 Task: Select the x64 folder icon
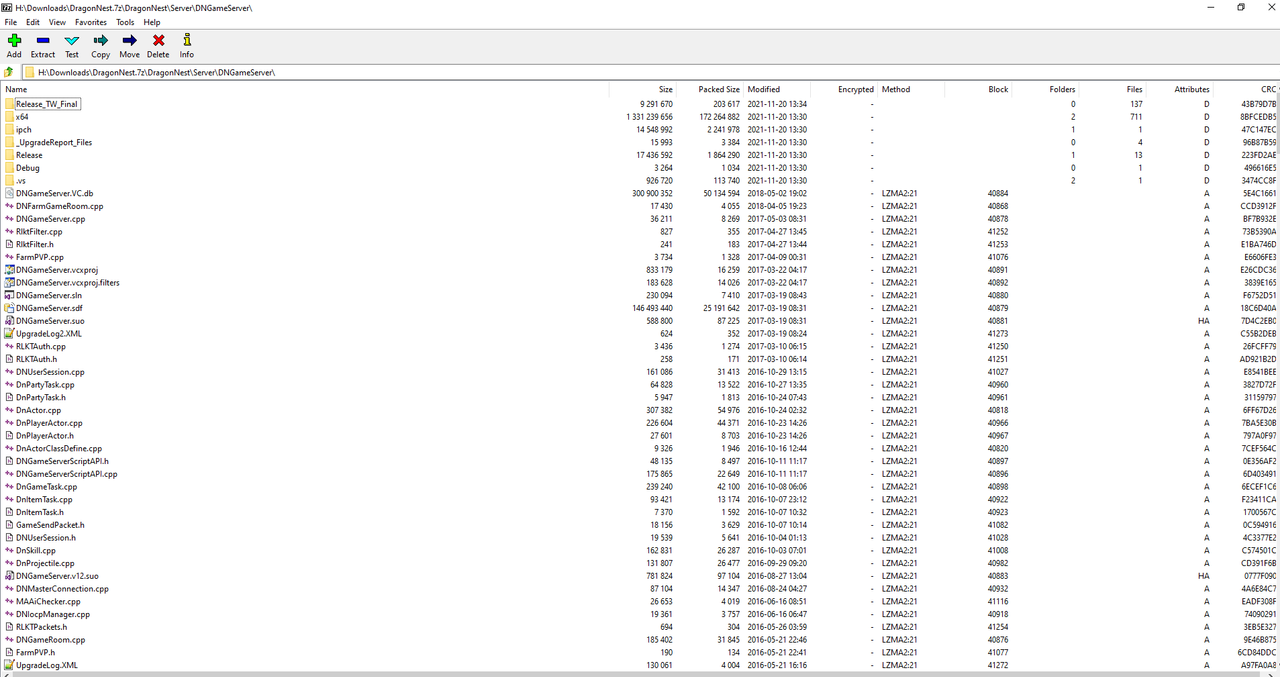(x=9, y=117)
